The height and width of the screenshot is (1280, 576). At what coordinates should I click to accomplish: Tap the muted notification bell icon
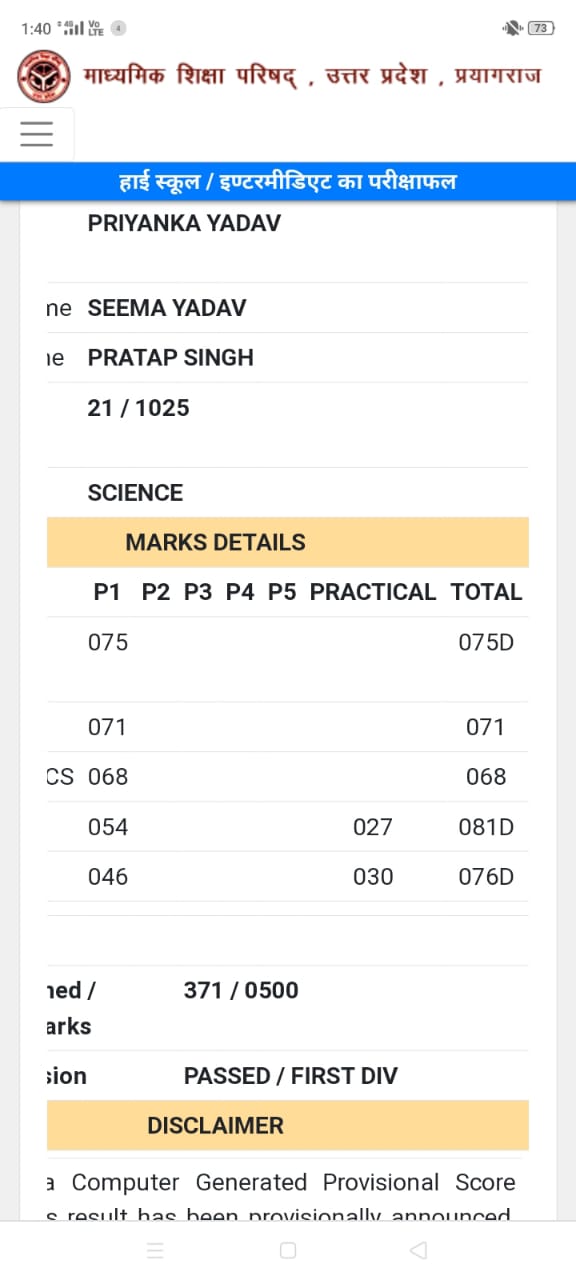(513, 28)
